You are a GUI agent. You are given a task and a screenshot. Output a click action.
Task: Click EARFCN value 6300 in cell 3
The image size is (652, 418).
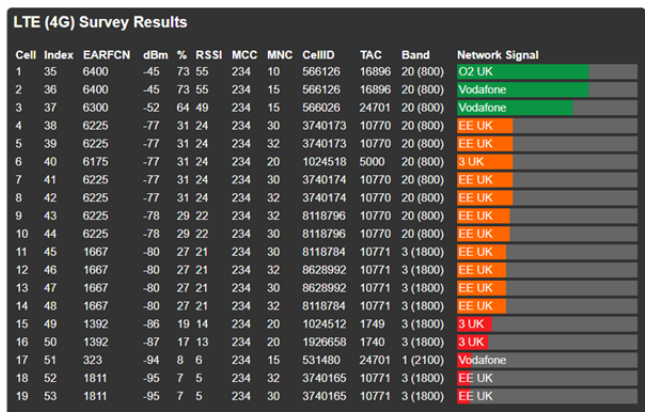96,108
